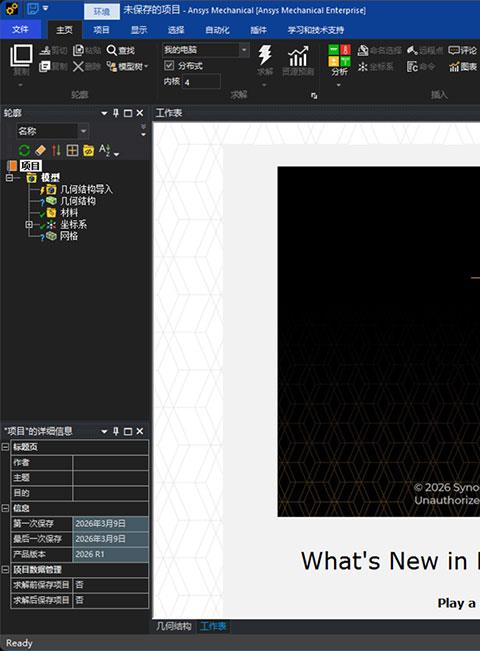Open the Analysis (分析) dropdown arrow
The height and width of the screenshot is (651, 480).
tap(339, 85)
